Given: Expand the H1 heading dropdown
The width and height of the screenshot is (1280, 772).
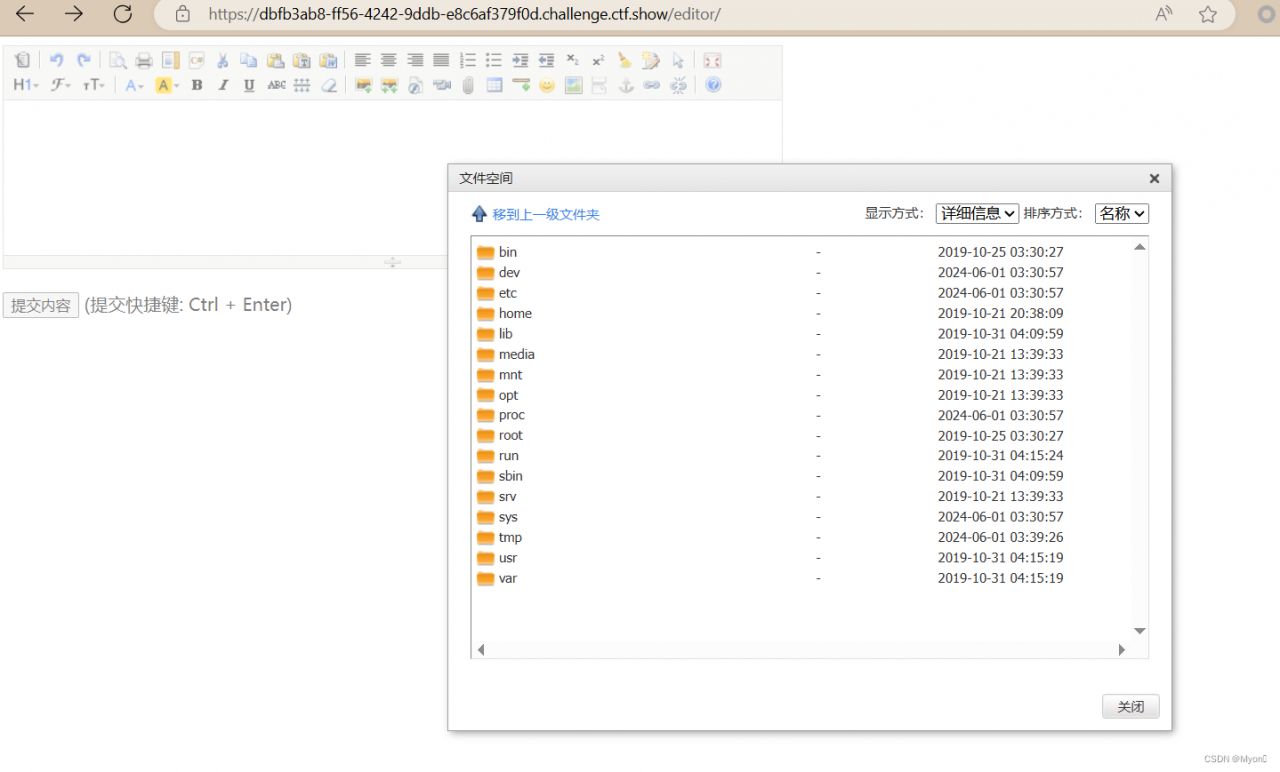Looking at the screenshot, I should [25, 85].
